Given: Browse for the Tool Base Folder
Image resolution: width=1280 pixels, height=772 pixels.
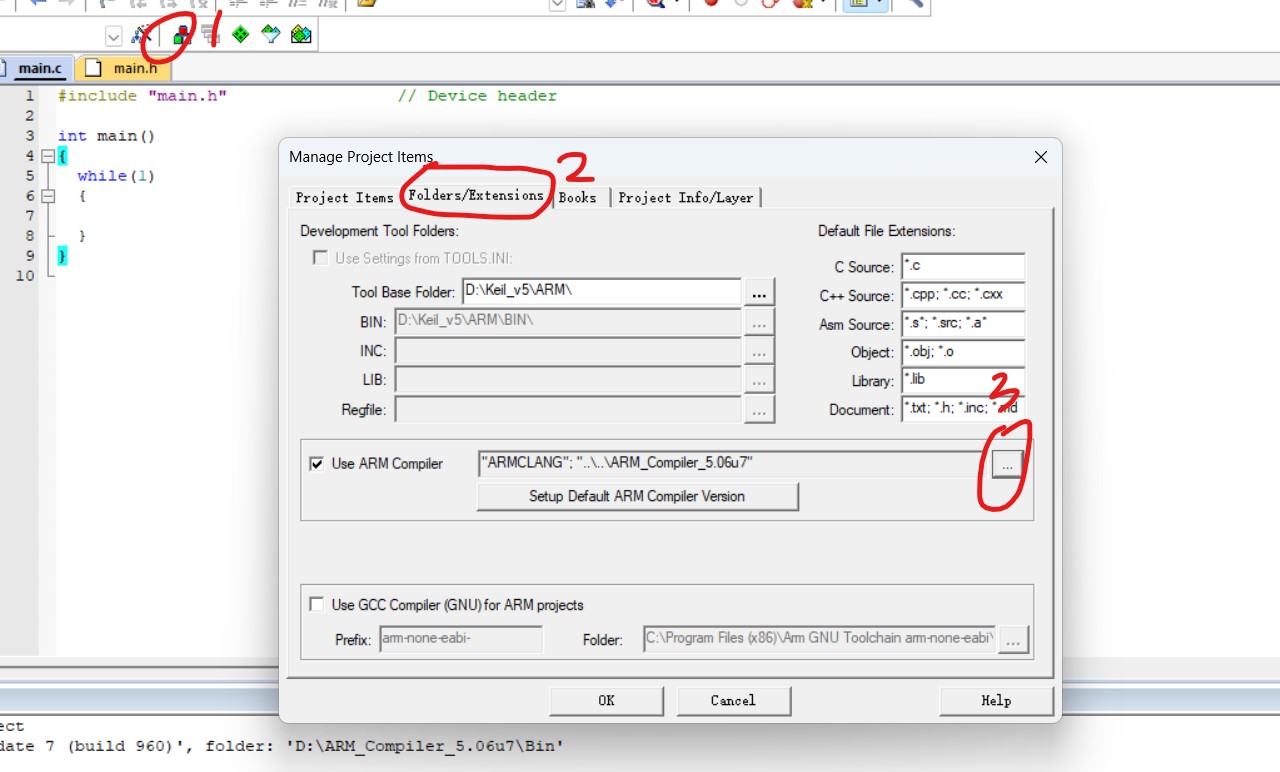Looking at the screenshot, I should pyautogui.click(x=760, y=293).
